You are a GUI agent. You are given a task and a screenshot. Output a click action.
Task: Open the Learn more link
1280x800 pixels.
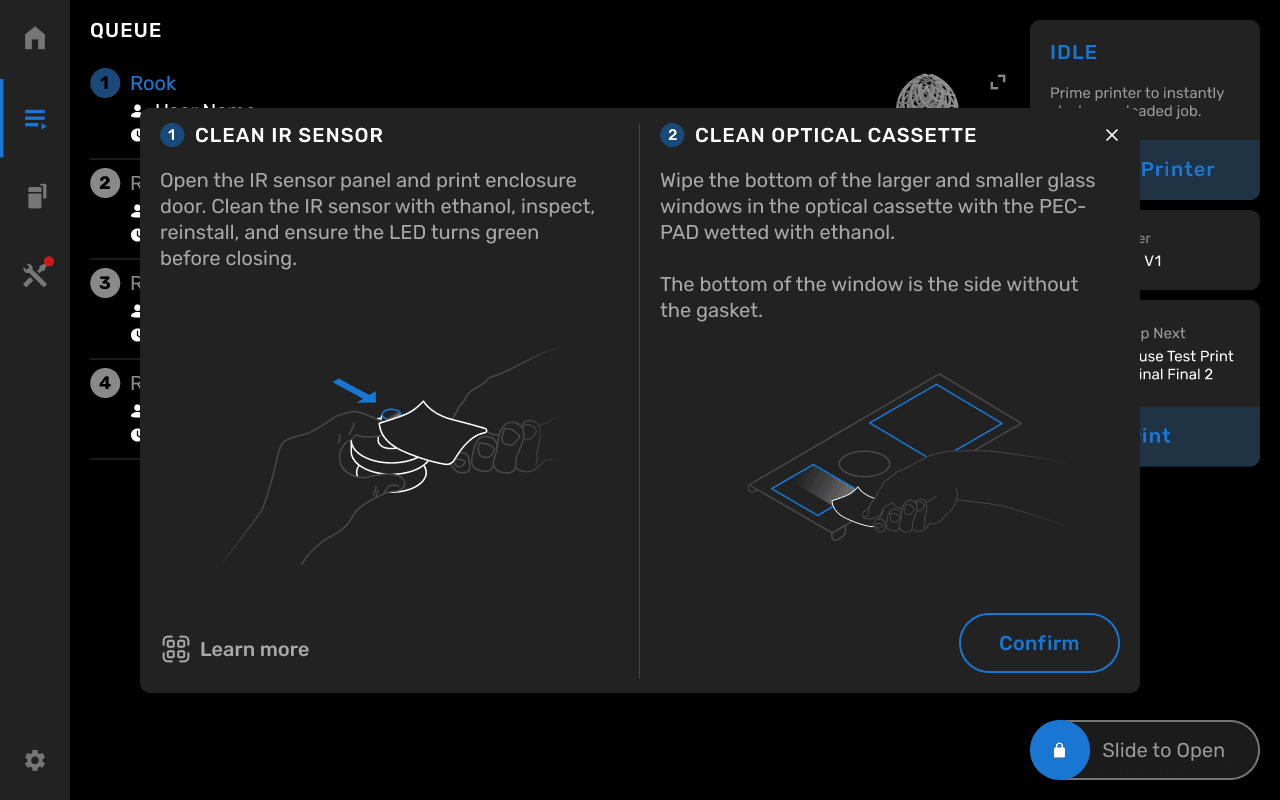pos(254,649)
